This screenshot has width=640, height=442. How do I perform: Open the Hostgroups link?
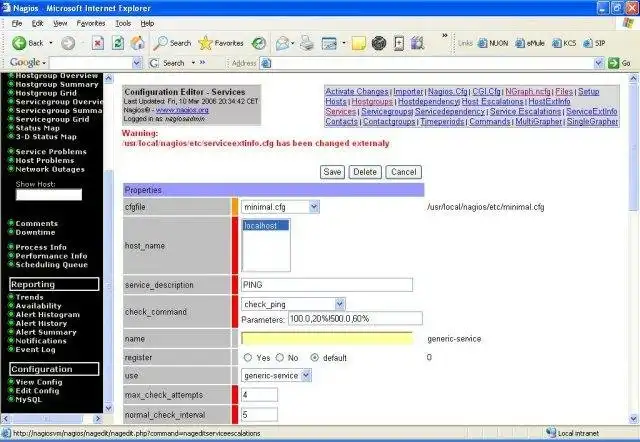point(372,101)
